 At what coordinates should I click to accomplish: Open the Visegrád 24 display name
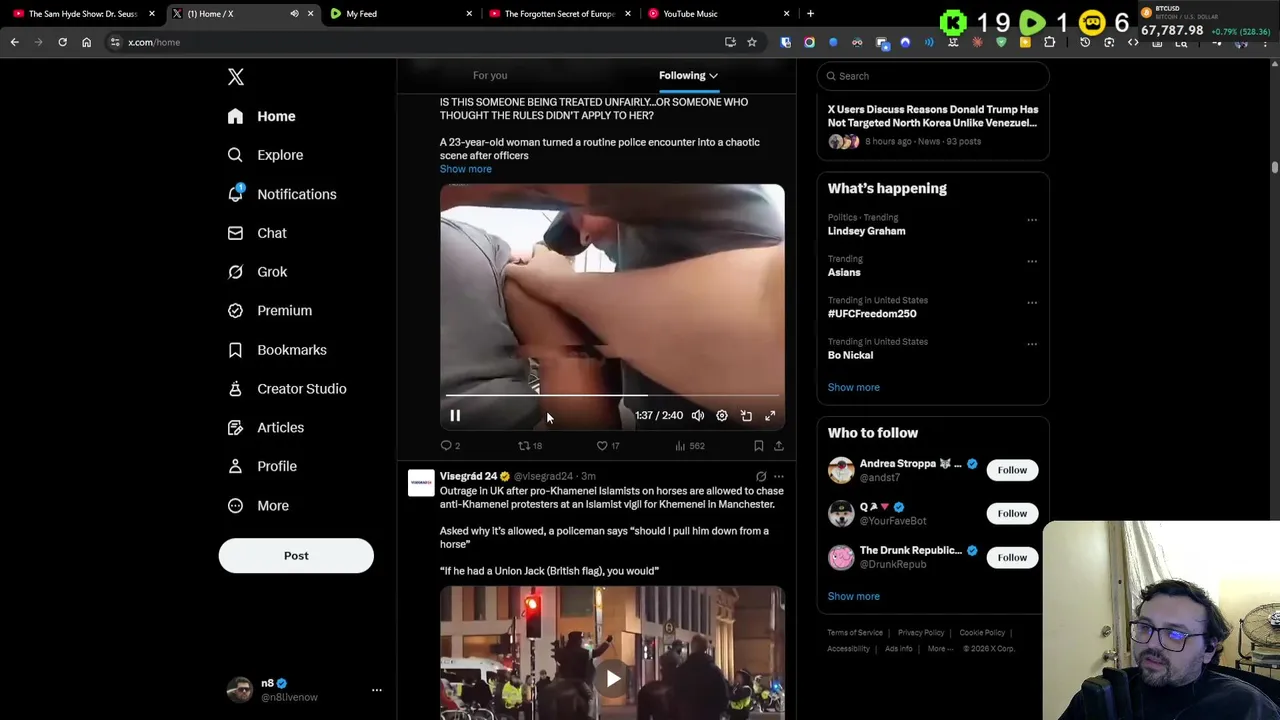point(468,476)
